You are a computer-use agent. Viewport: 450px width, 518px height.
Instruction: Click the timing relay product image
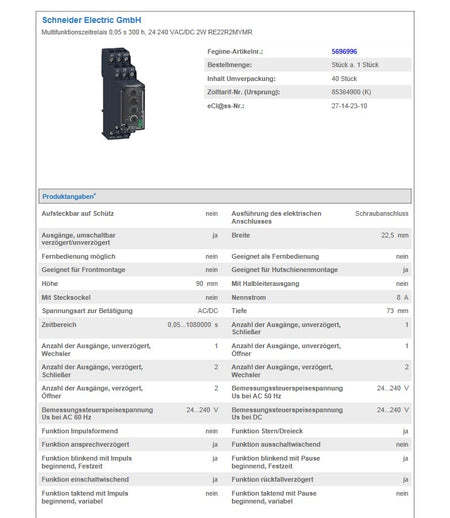(123, 94)
